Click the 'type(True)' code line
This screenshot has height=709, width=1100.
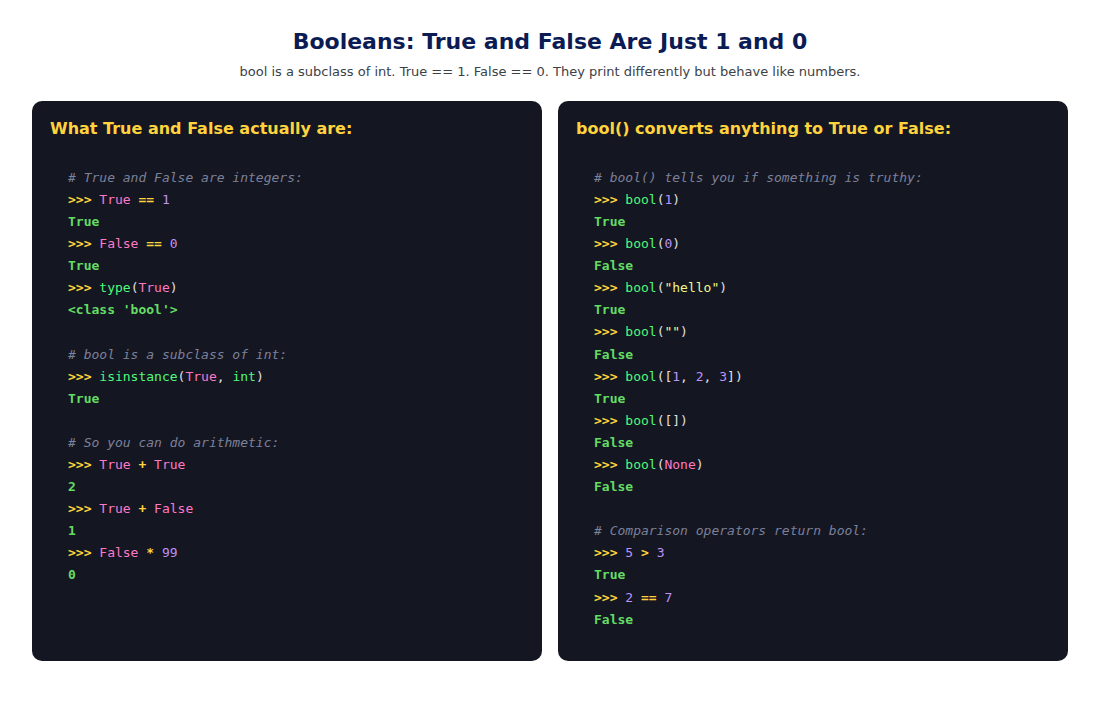(123, 288)
